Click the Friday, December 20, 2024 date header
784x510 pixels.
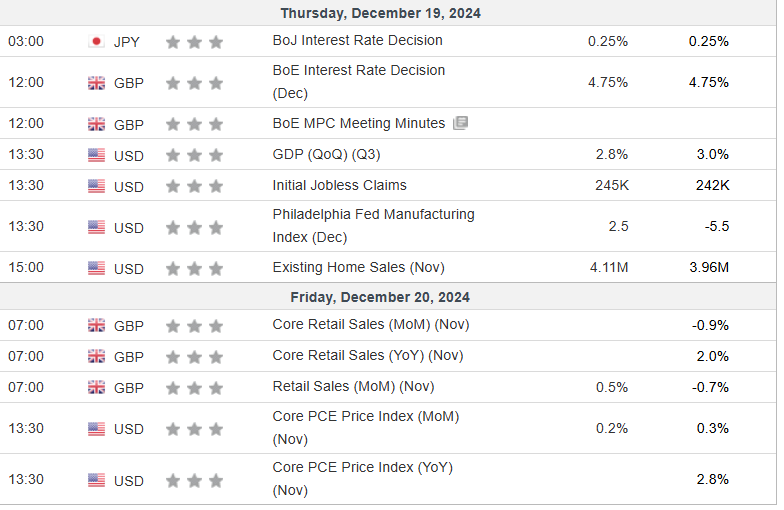pyautogui.click(x=380, y=297)
